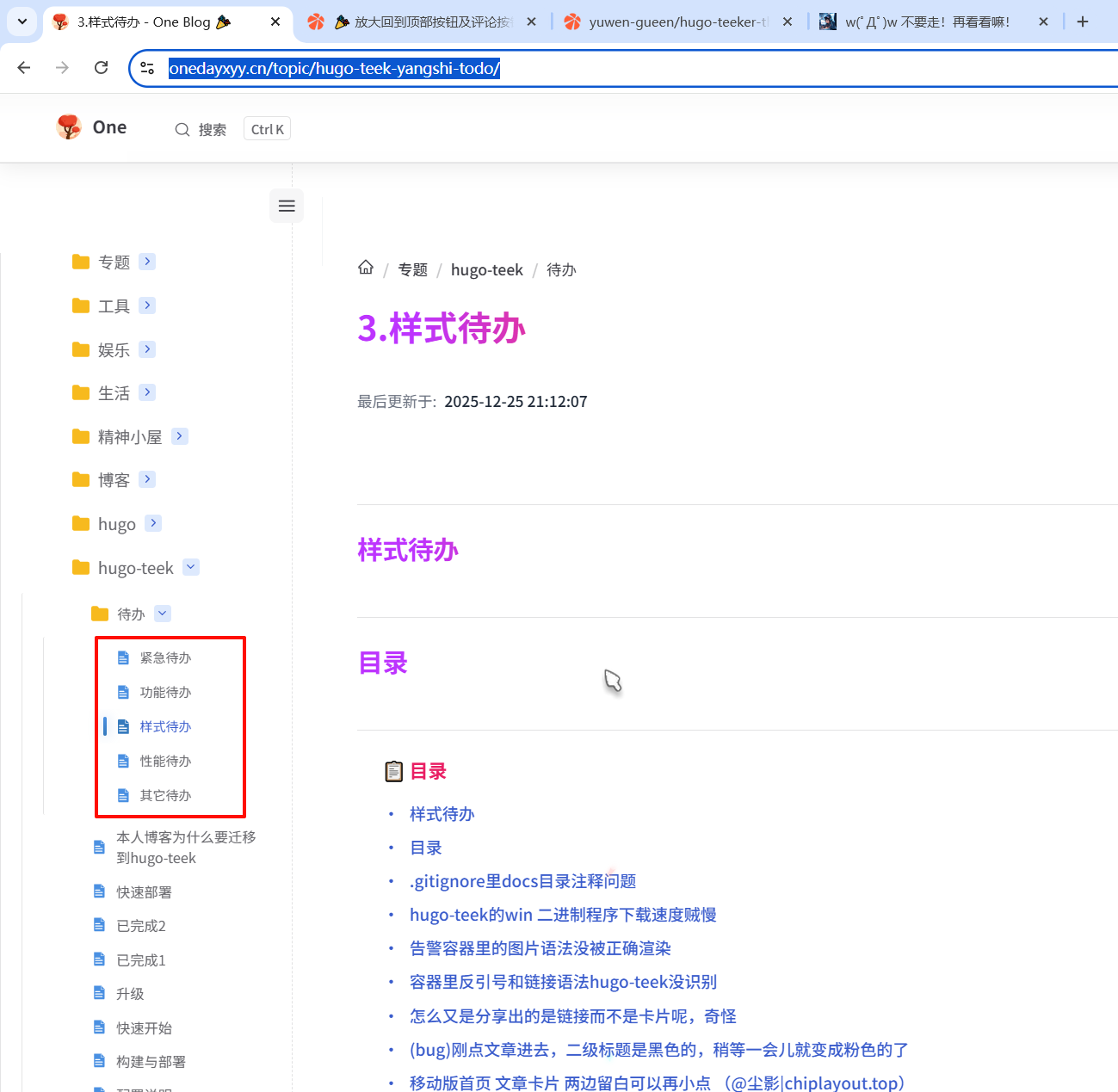Open the tab list dropdown arrow
Viewport: 1118px width, 1092px height.
pos(22,22)
